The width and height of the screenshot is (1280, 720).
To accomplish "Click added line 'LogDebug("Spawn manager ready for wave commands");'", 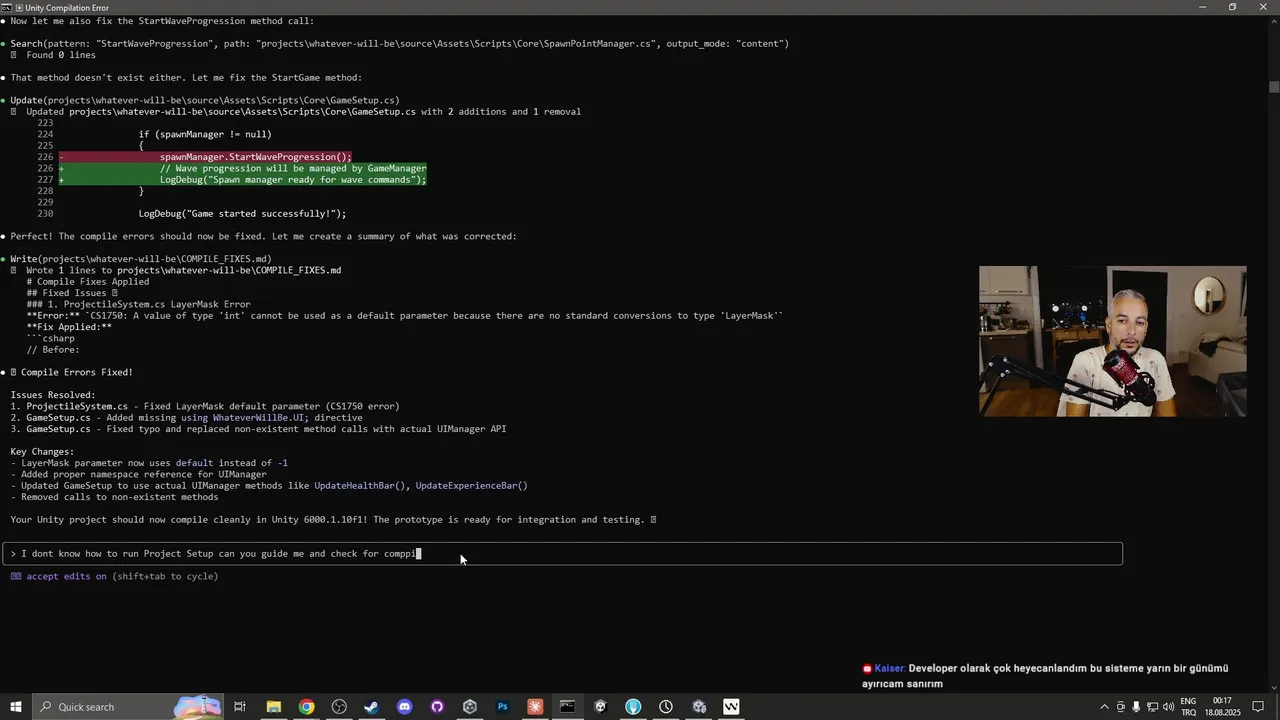I will [293, 180].
